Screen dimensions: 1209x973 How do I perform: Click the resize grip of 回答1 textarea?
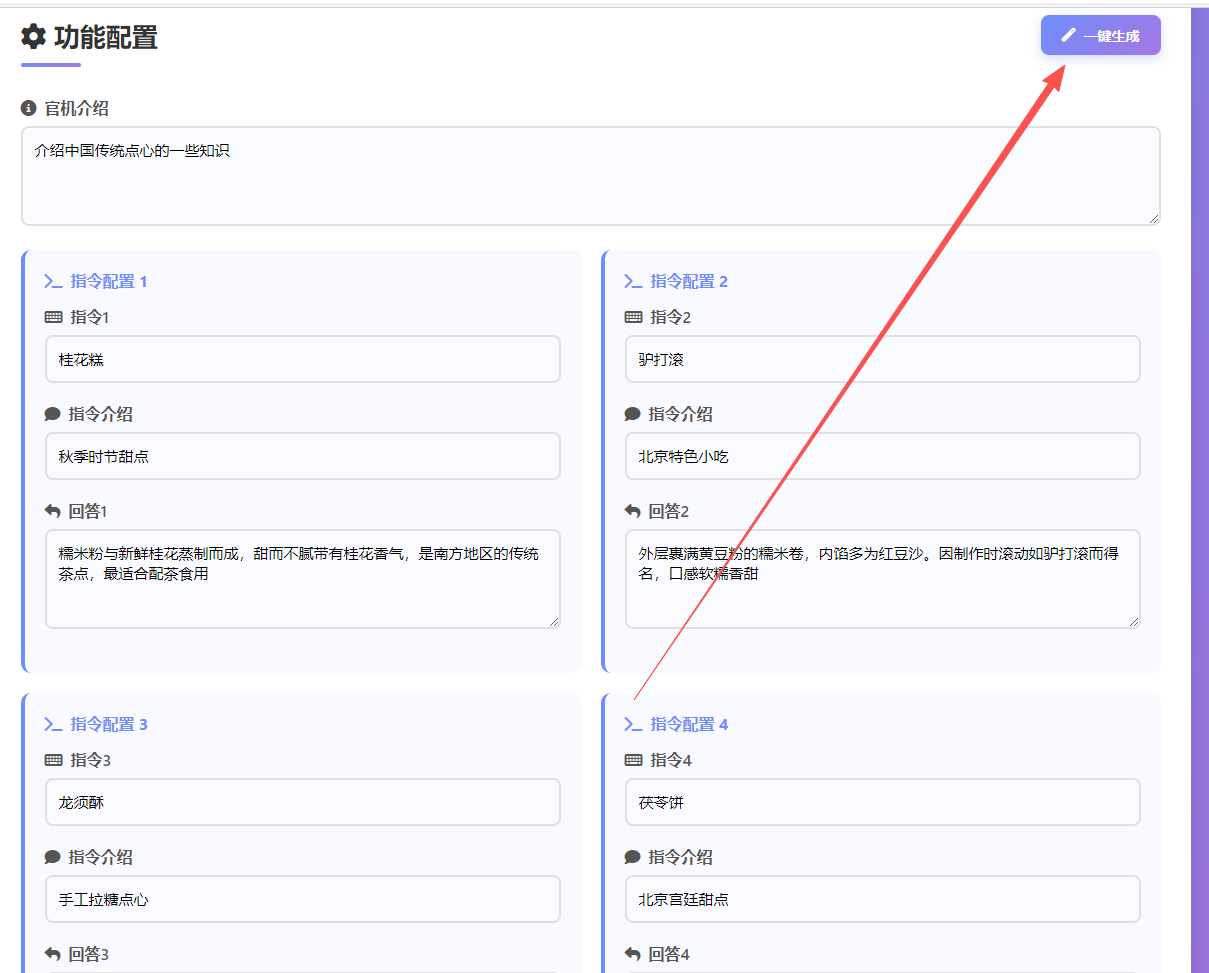click(555, 624)
